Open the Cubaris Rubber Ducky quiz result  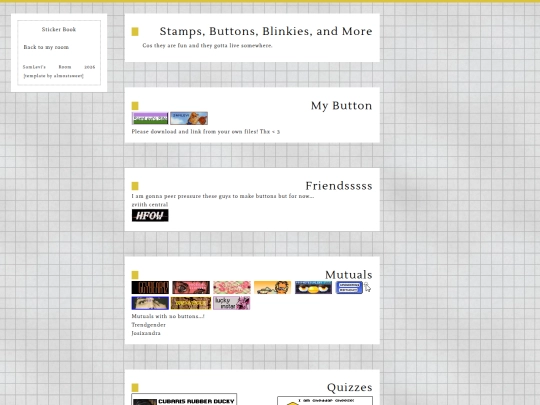(184, 399)
